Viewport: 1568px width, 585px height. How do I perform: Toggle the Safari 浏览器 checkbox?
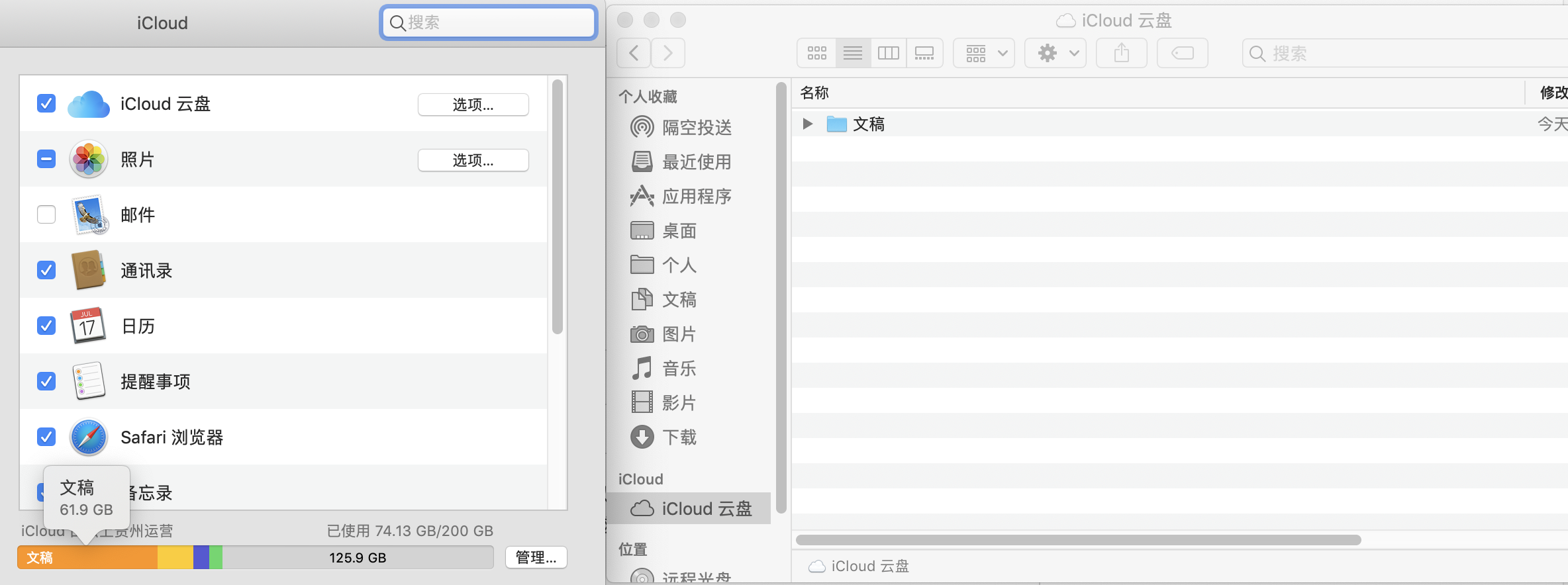46,437
